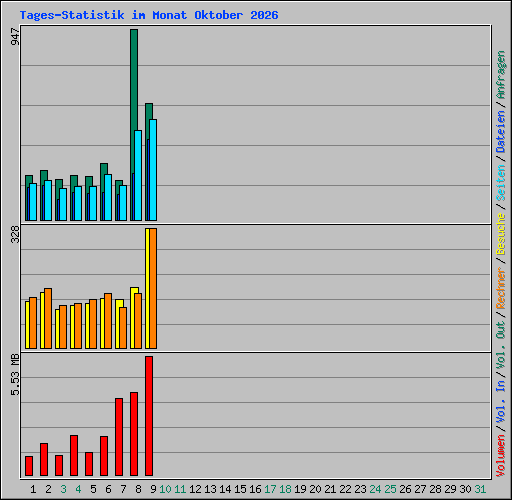
Task: Click the 'Vol. Out' legend label
Action: (x=501, y=345)
